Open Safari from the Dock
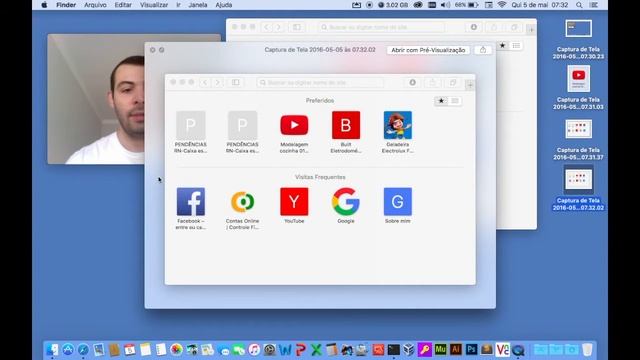Viewport: 640px width, 360px height. [x=83, y=350]
